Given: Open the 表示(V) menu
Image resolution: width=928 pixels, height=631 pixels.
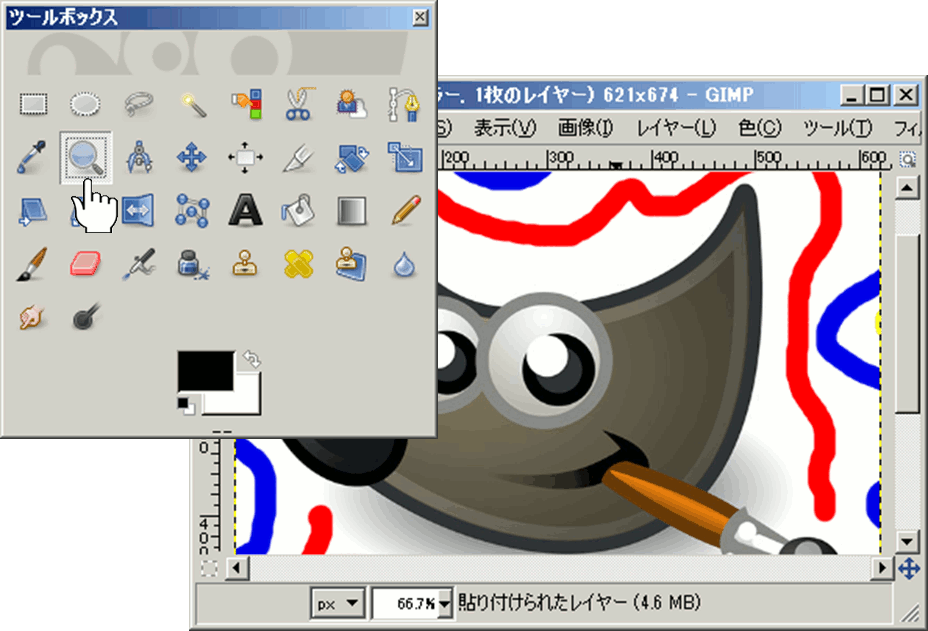Looking at the screenshot, I should coord(504,128).
